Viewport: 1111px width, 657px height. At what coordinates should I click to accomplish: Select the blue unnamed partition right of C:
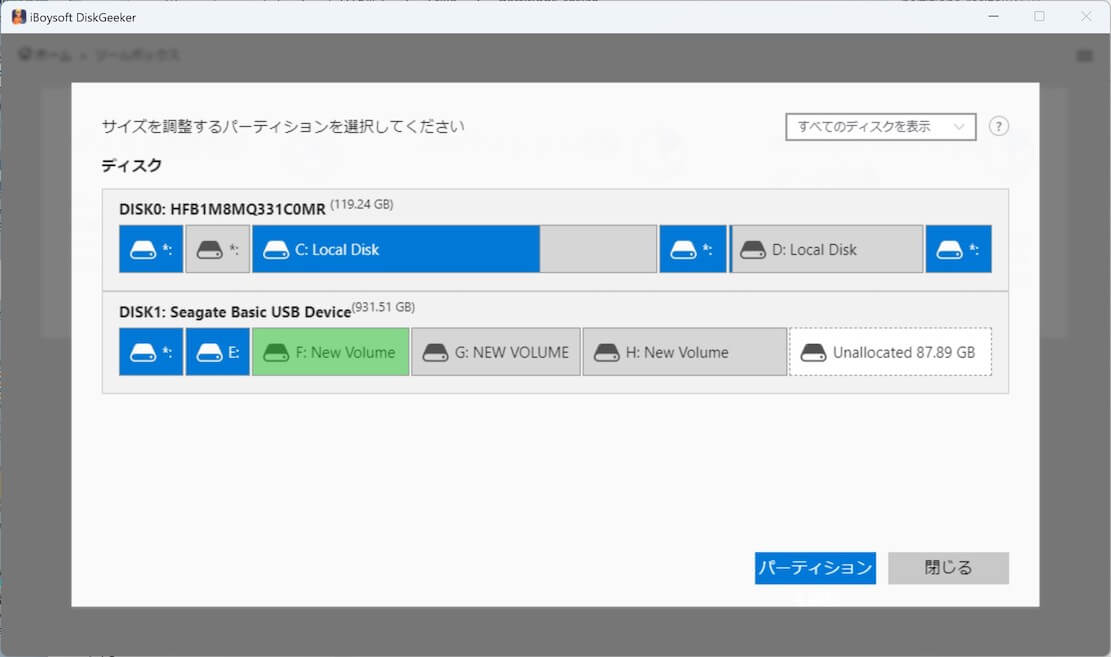(693, 249)
